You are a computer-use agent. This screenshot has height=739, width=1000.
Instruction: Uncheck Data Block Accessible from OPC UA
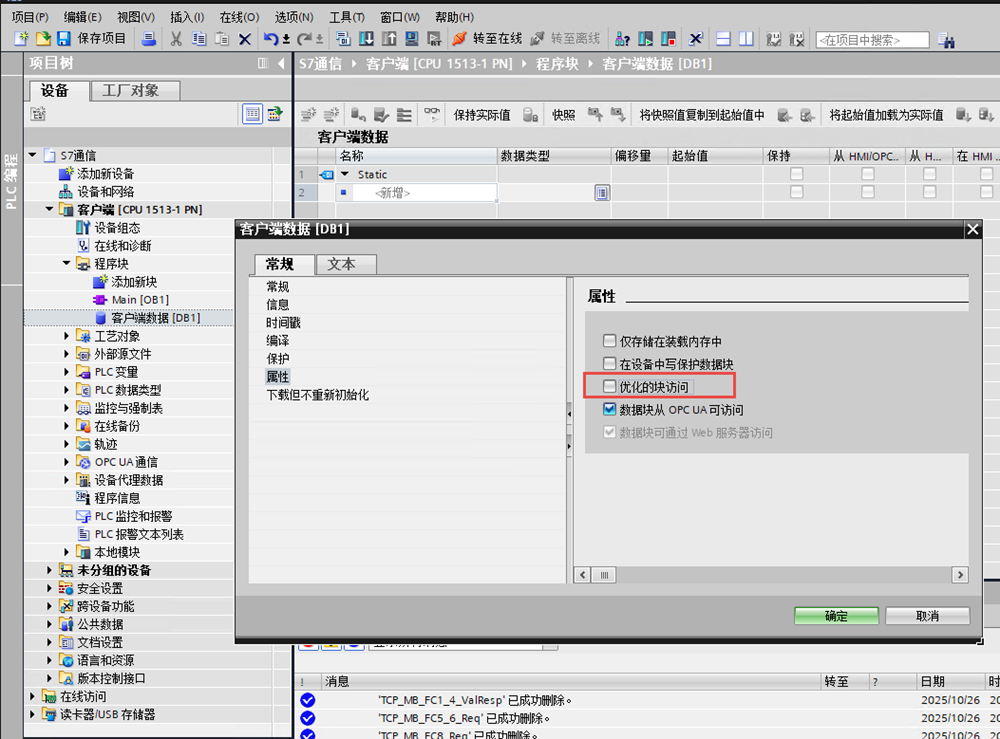(x=610, y=410)
